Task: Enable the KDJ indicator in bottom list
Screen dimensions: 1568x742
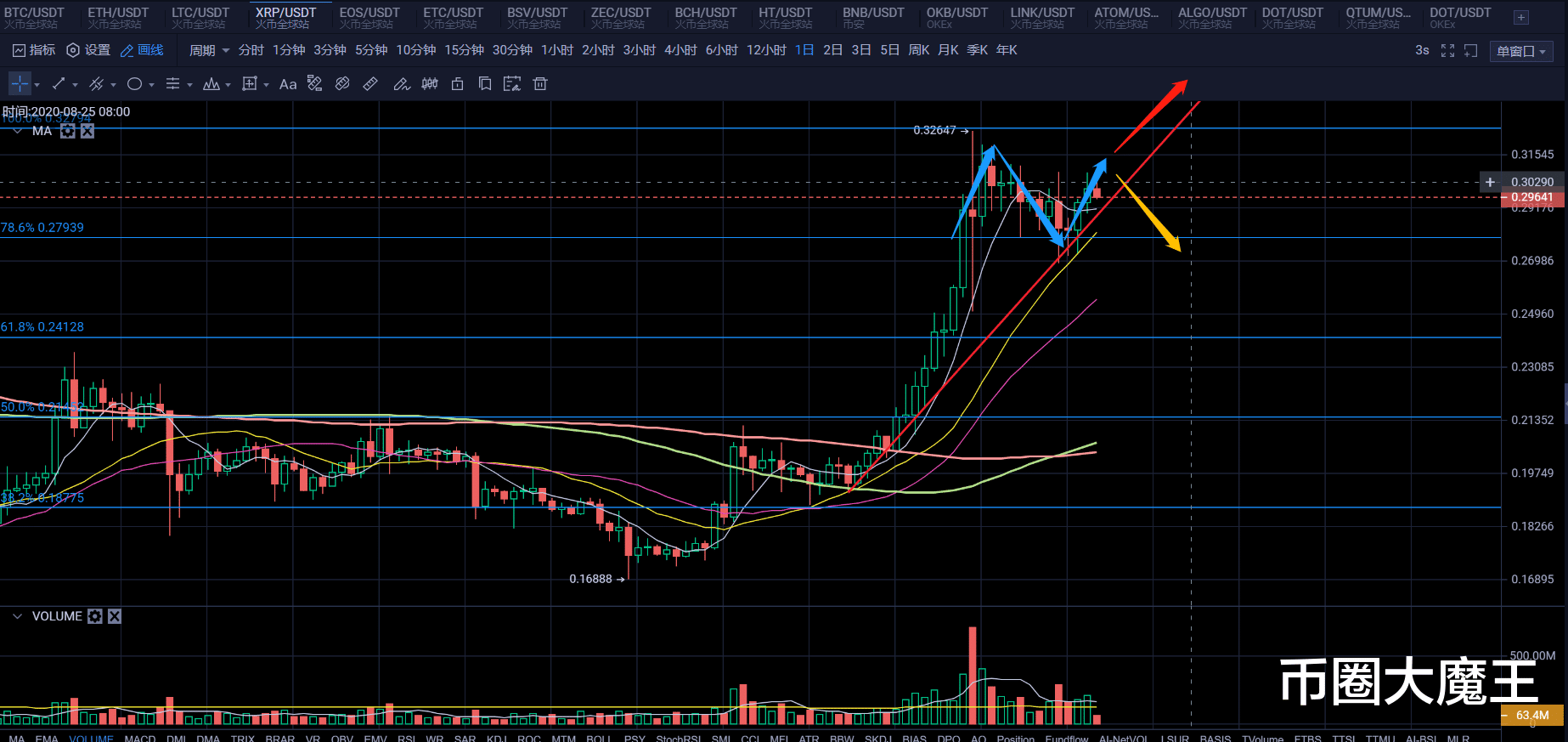Action: click(x=498, y=738)
